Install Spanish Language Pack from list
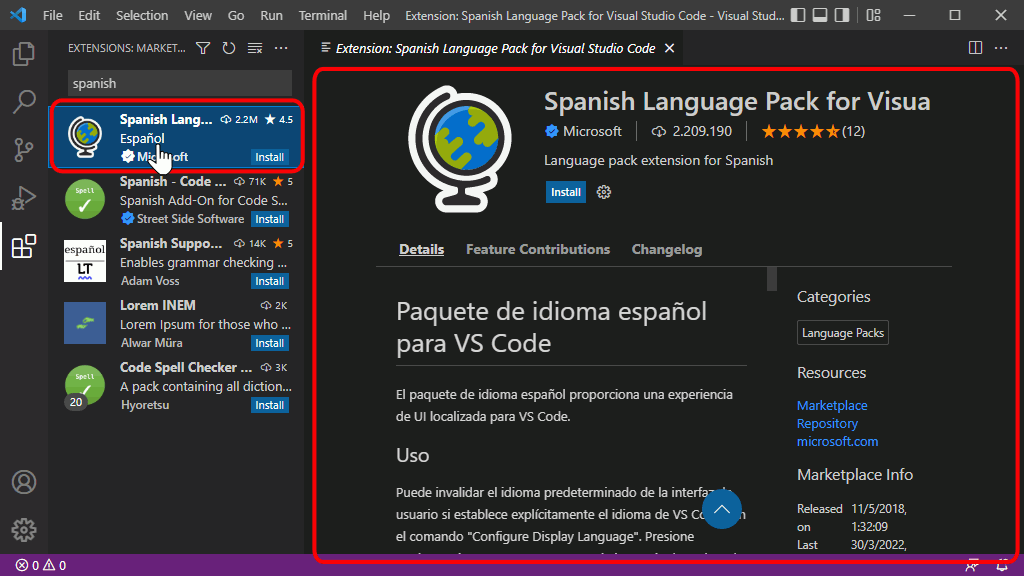 click(270, 157)
